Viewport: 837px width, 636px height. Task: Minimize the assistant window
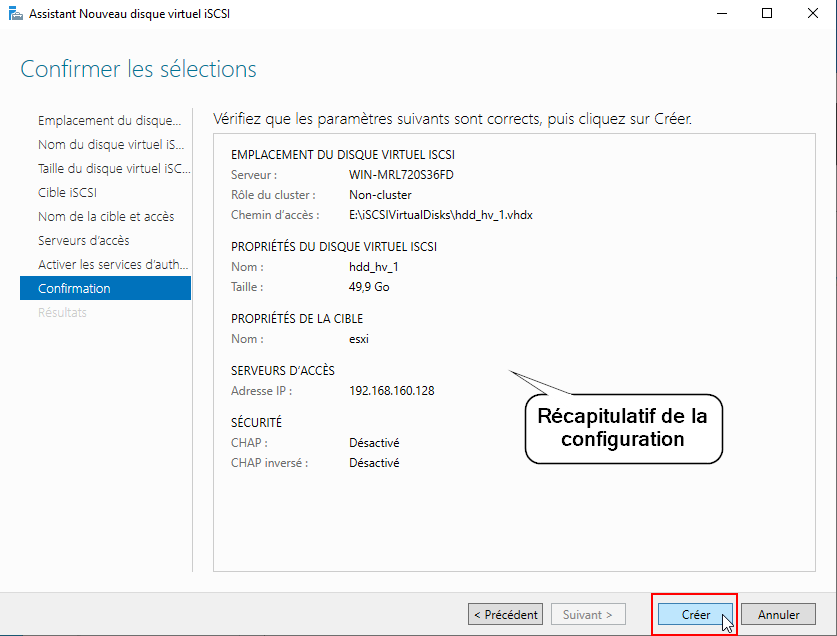(722, 13)
